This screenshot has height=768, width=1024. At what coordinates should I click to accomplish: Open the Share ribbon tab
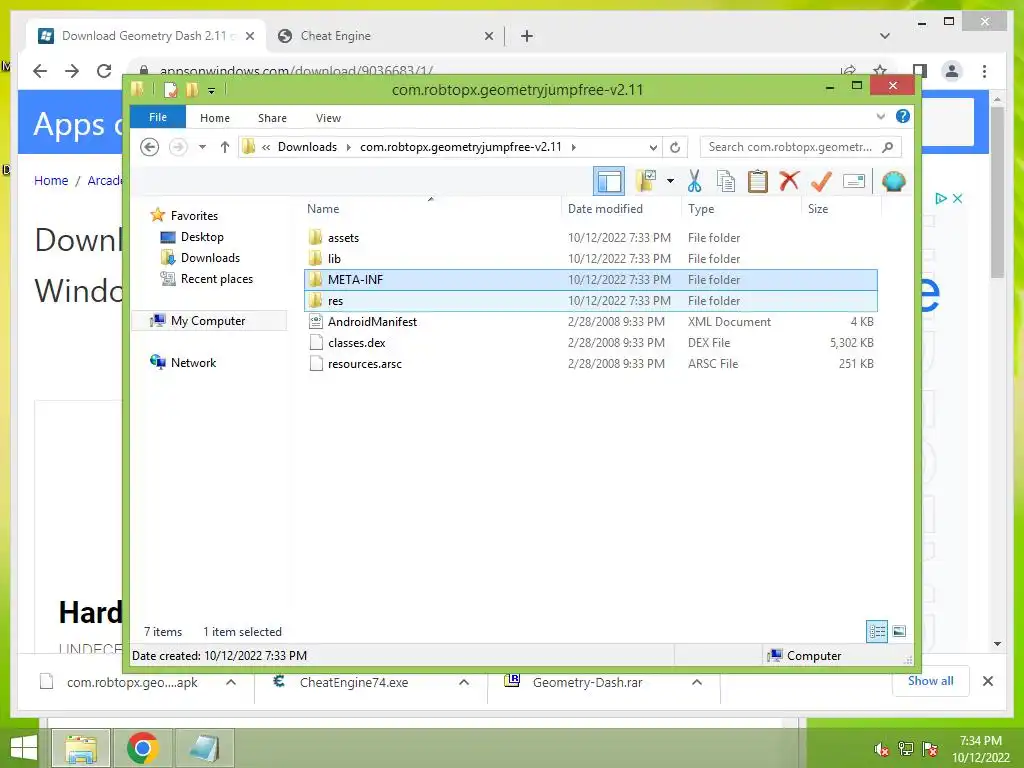point(272,118)
